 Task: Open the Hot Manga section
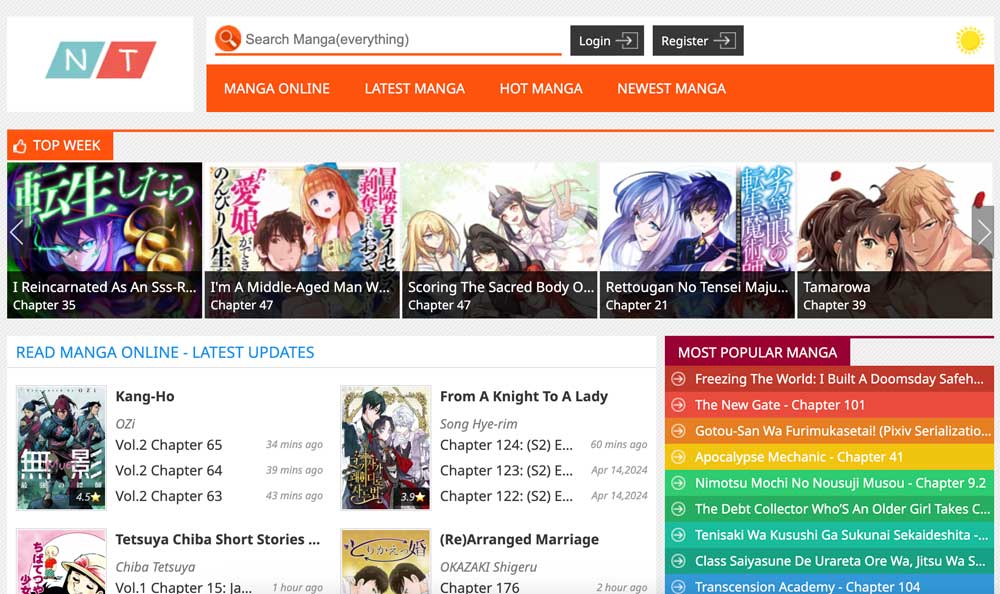541,88
